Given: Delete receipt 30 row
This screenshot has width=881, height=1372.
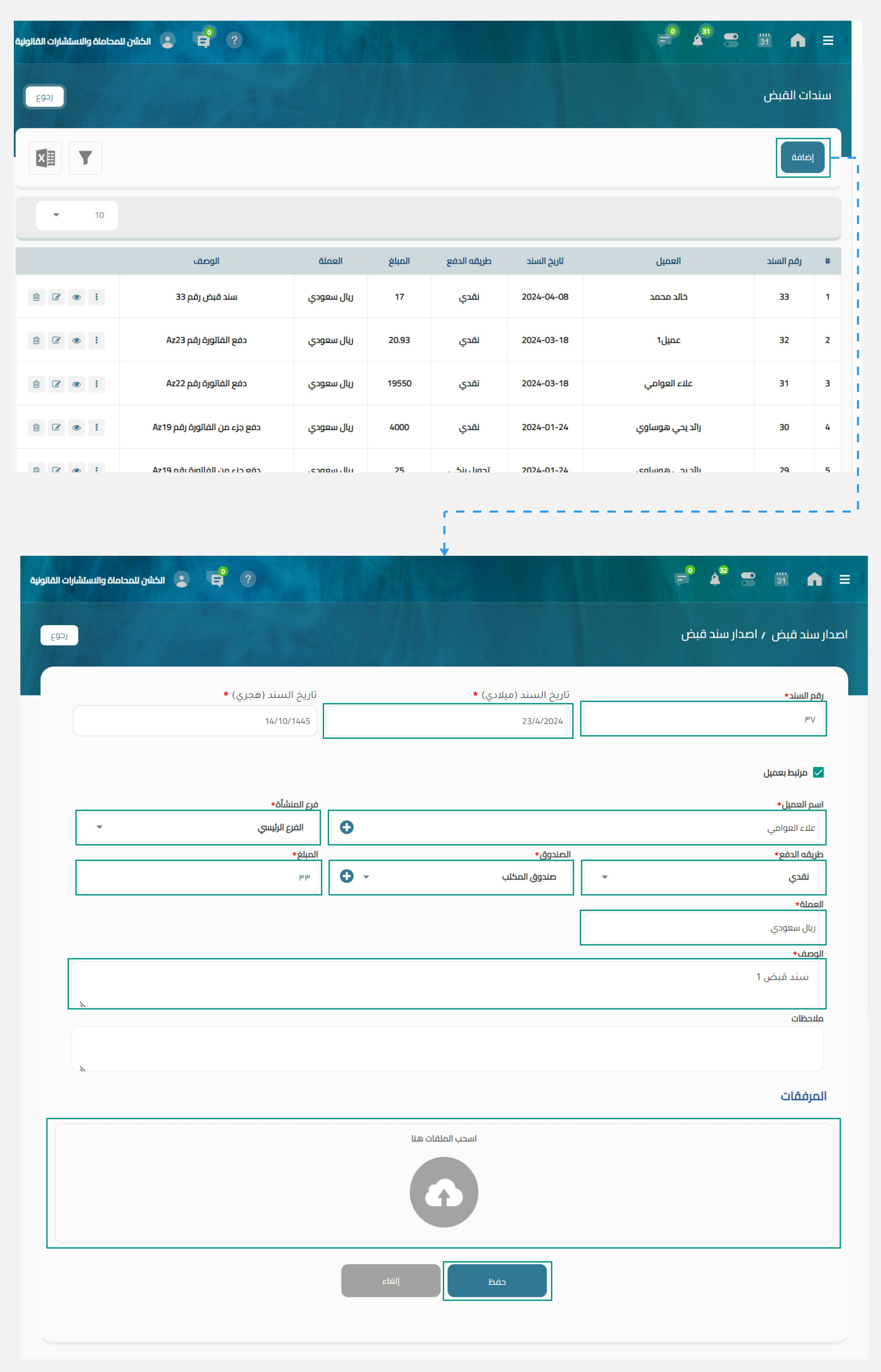Looking at the screenshot, I should [x=36, y=427].
